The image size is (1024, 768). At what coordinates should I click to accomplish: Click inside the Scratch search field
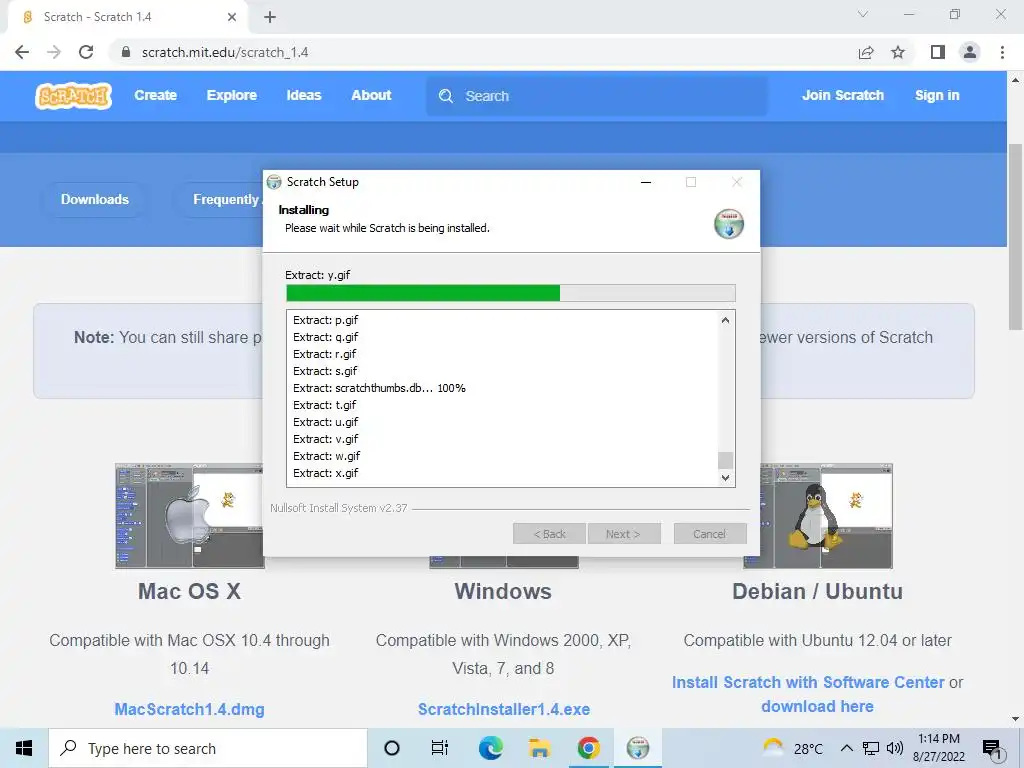pos(597,96)
